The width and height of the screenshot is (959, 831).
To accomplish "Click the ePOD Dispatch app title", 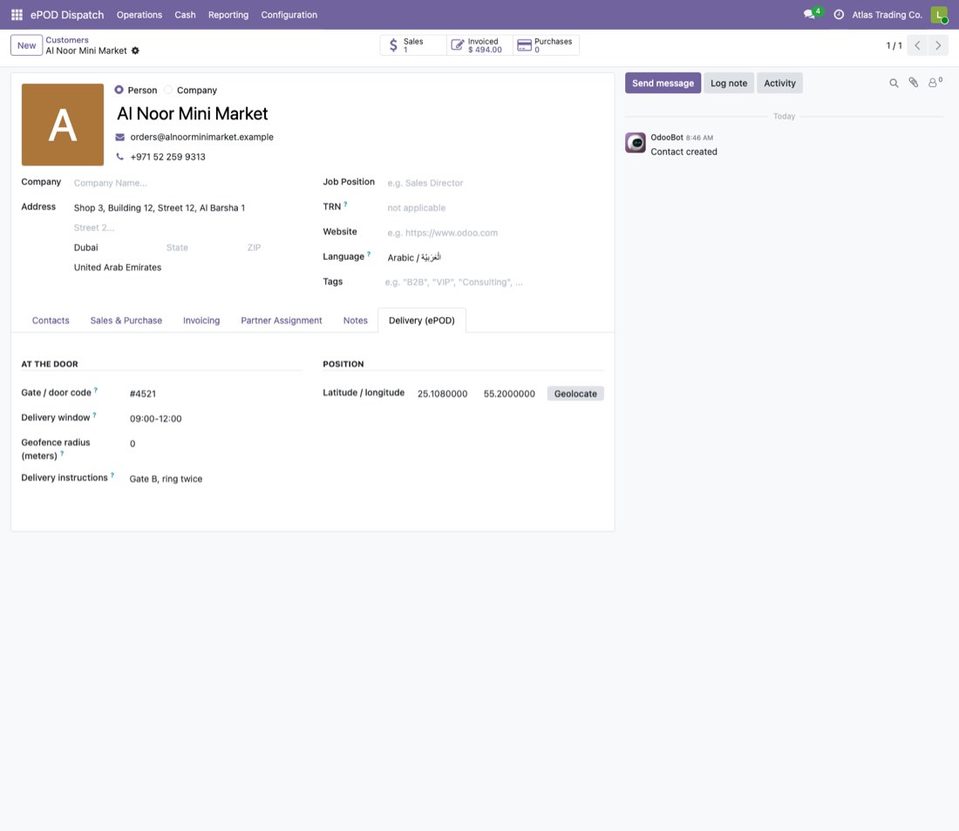I will click(67, 15).
